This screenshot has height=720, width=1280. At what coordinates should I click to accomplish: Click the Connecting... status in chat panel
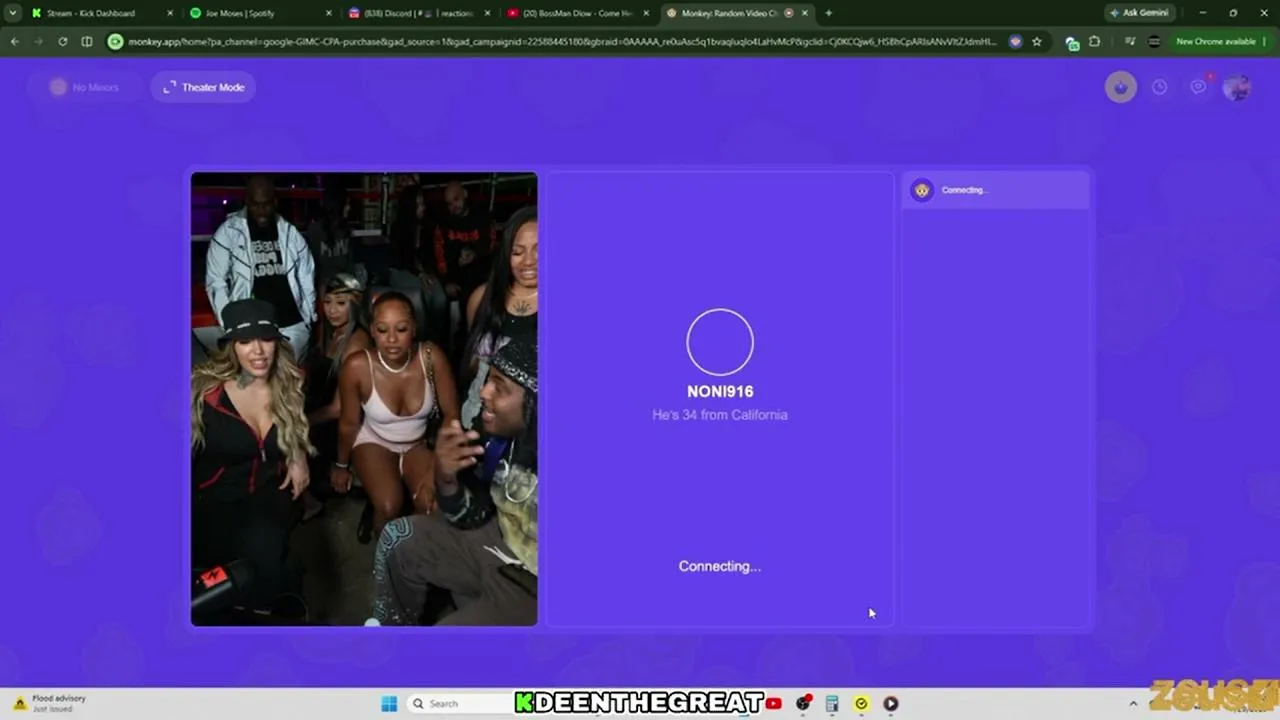964,190
